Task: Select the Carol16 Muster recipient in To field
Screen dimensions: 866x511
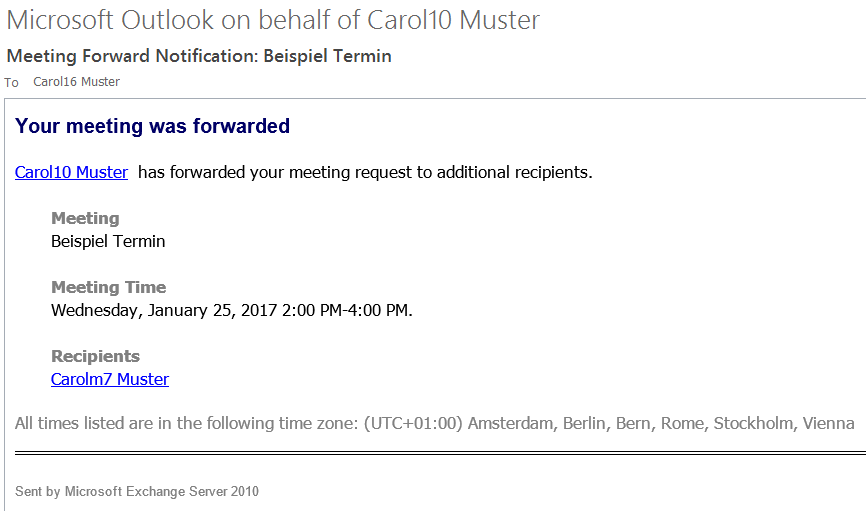Action: coord(76,82)
